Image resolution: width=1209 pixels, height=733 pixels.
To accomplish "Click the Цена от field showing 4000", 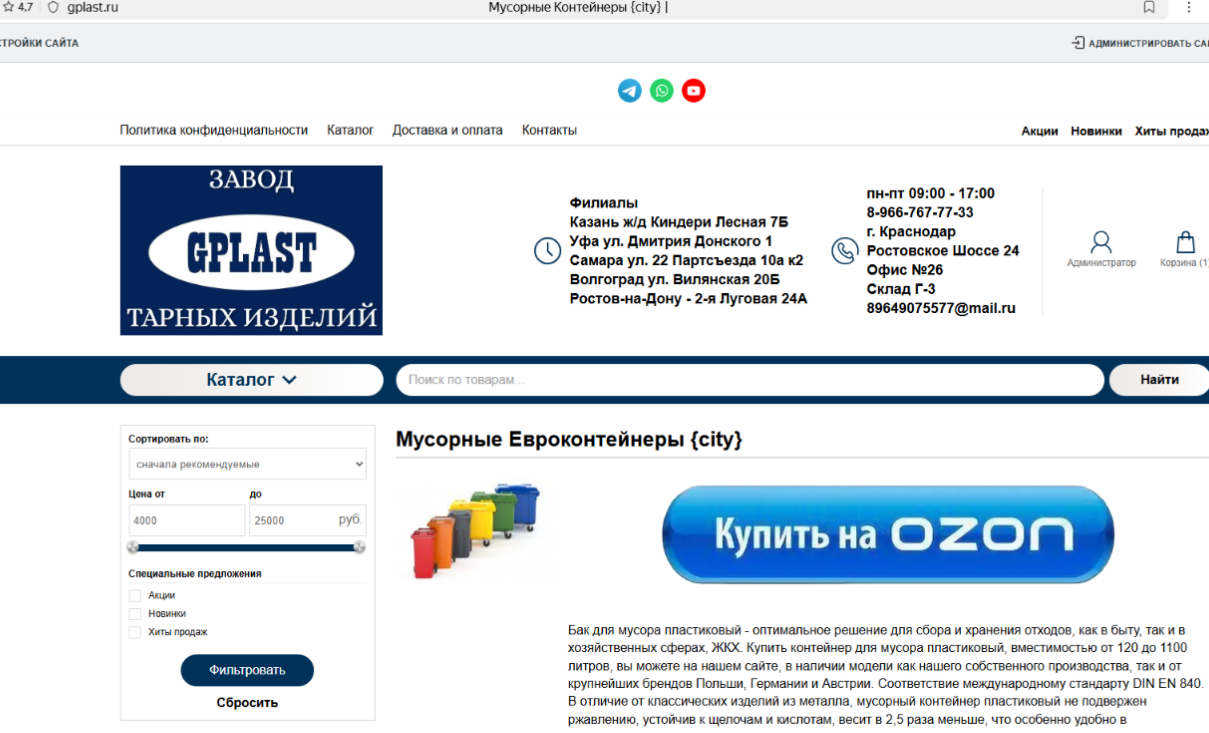I will coord(187,520).
